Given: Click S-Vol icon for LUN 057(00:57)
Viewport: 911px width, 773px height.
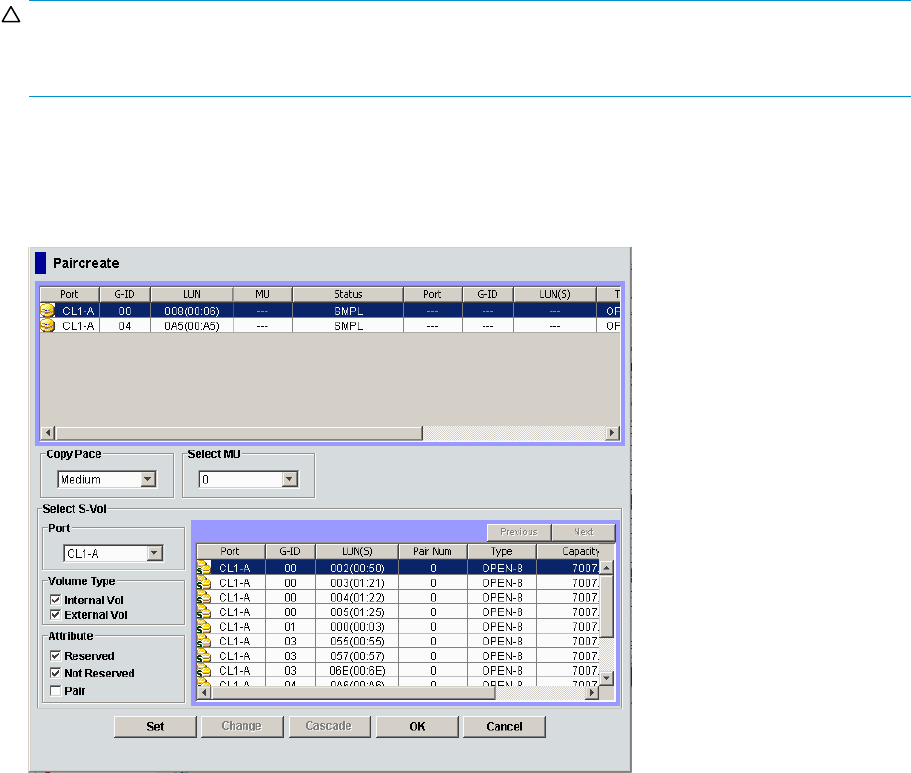Looking at the screenshot, I should pos(204,654).
